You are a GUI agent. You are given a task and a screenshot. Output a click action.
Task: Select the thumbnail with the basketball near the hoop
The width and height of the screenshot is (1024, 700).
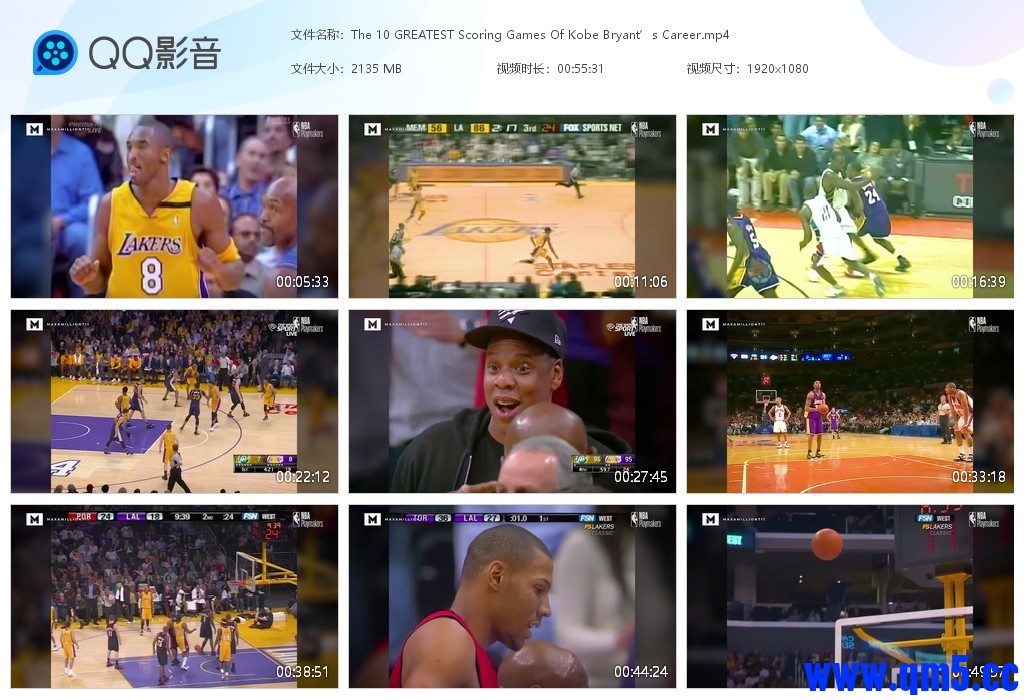[x=849, y=596]
